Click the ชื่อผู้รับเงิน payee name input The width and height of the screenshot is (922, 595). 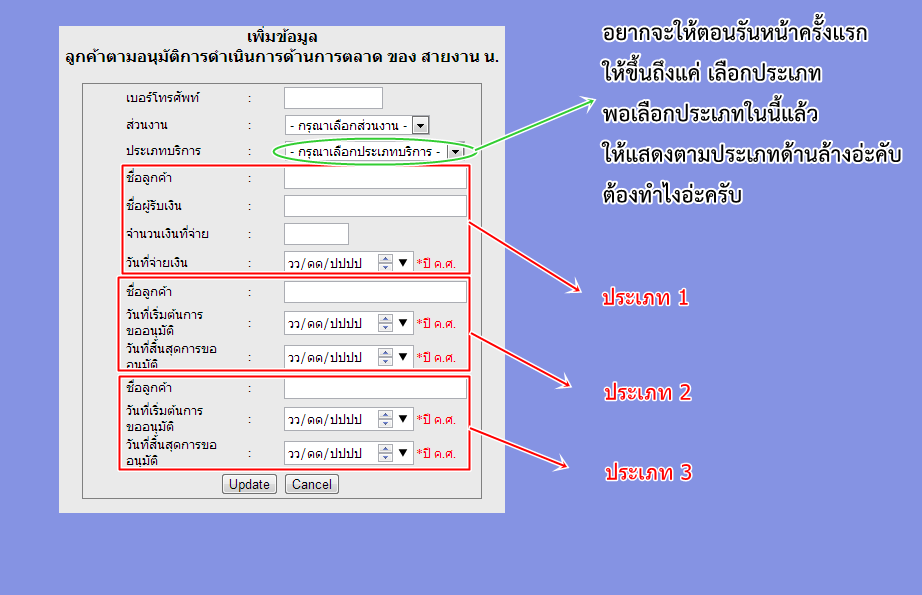click(x=375, y=206)
